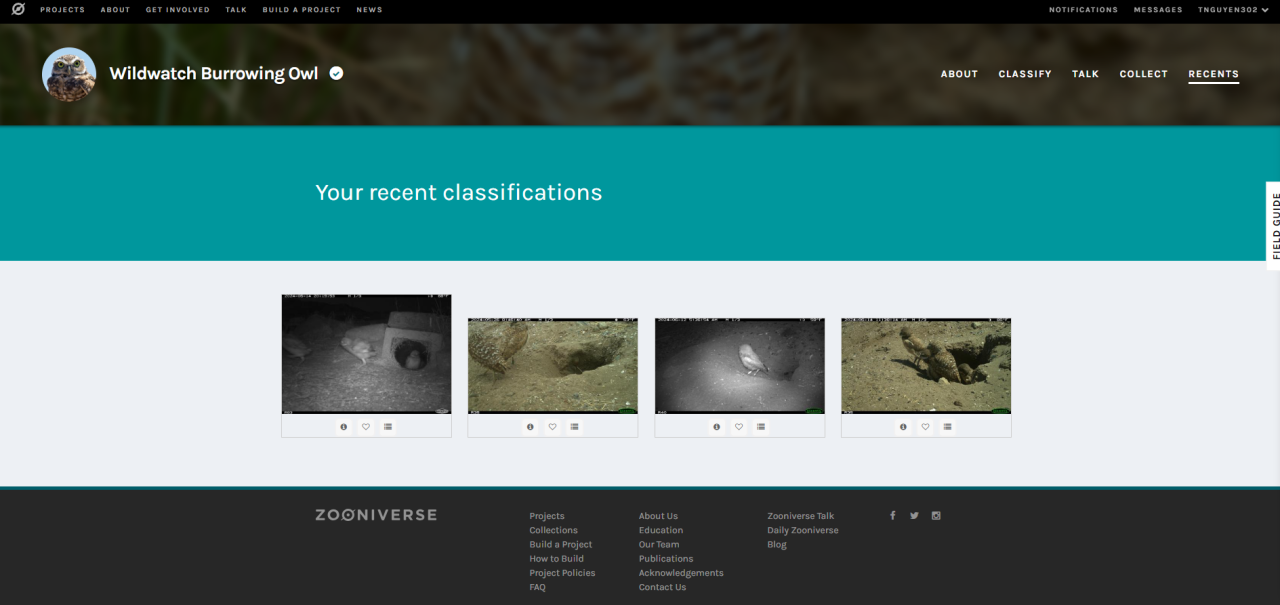Go to the project Recents tab
Image resolution: width=1280 pixels, height=605 pixels.
(x=1213, y=74)
